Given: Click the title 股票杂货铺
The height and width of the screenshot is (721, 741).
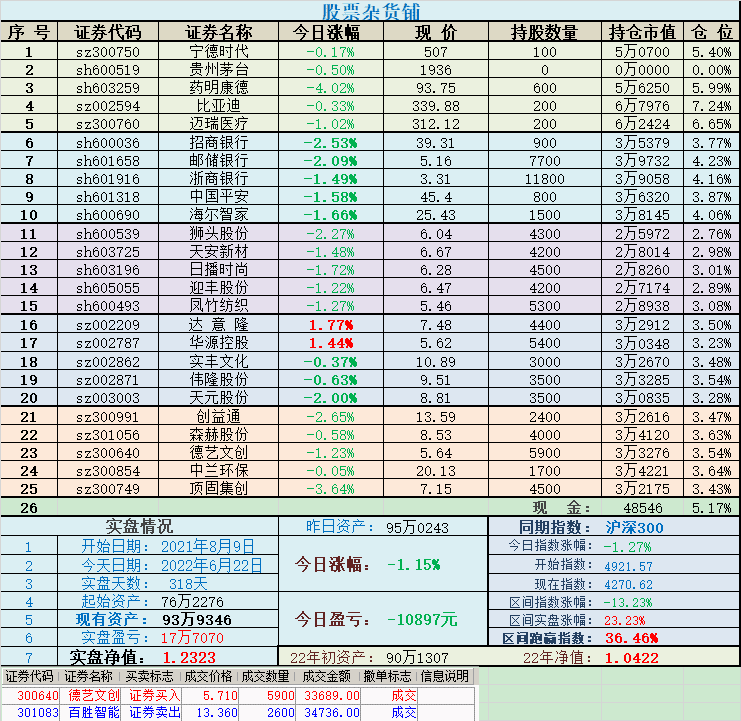Looking at the screenshot, I should 371,11.
